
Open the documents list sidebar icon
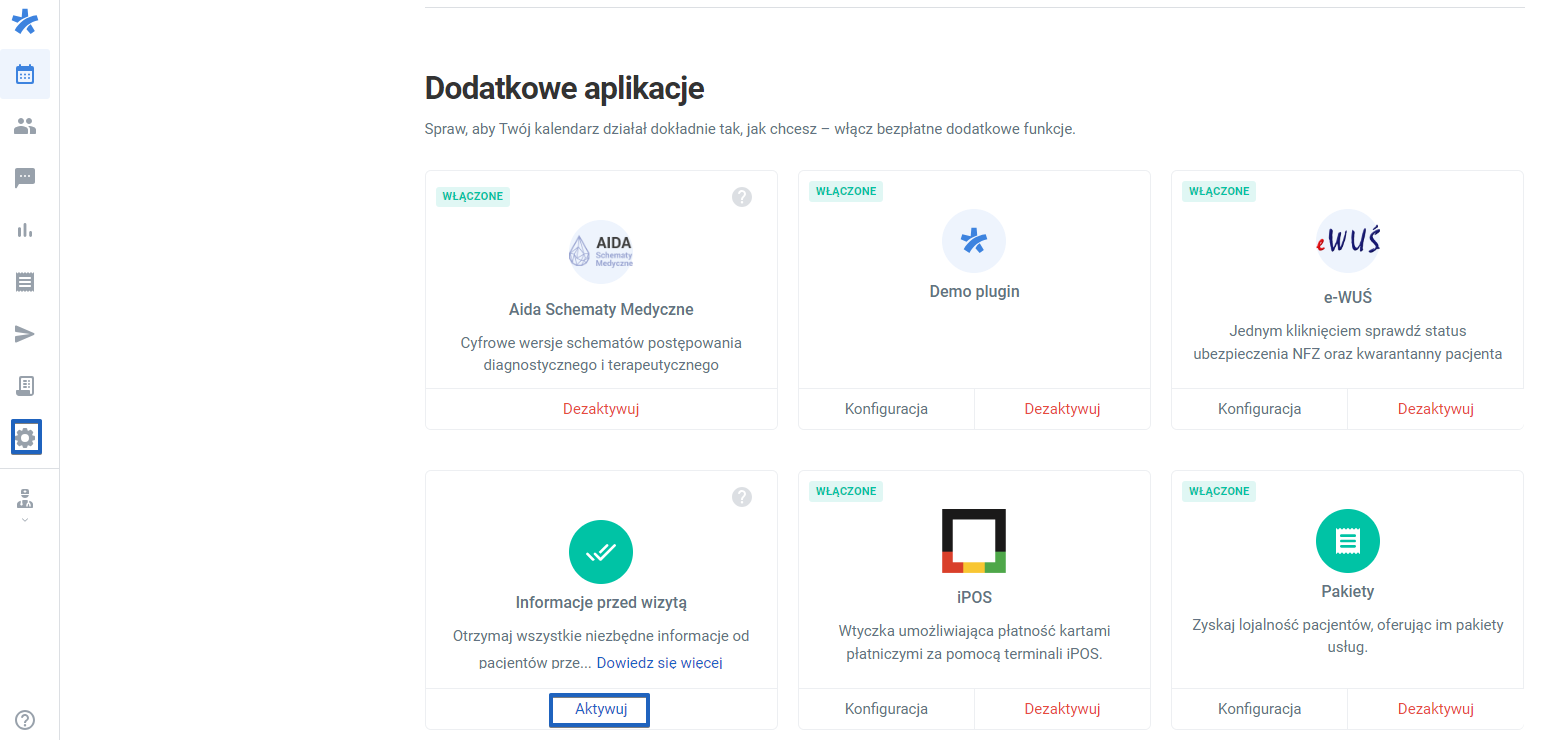pyautogui.click(x=25, y=282)
